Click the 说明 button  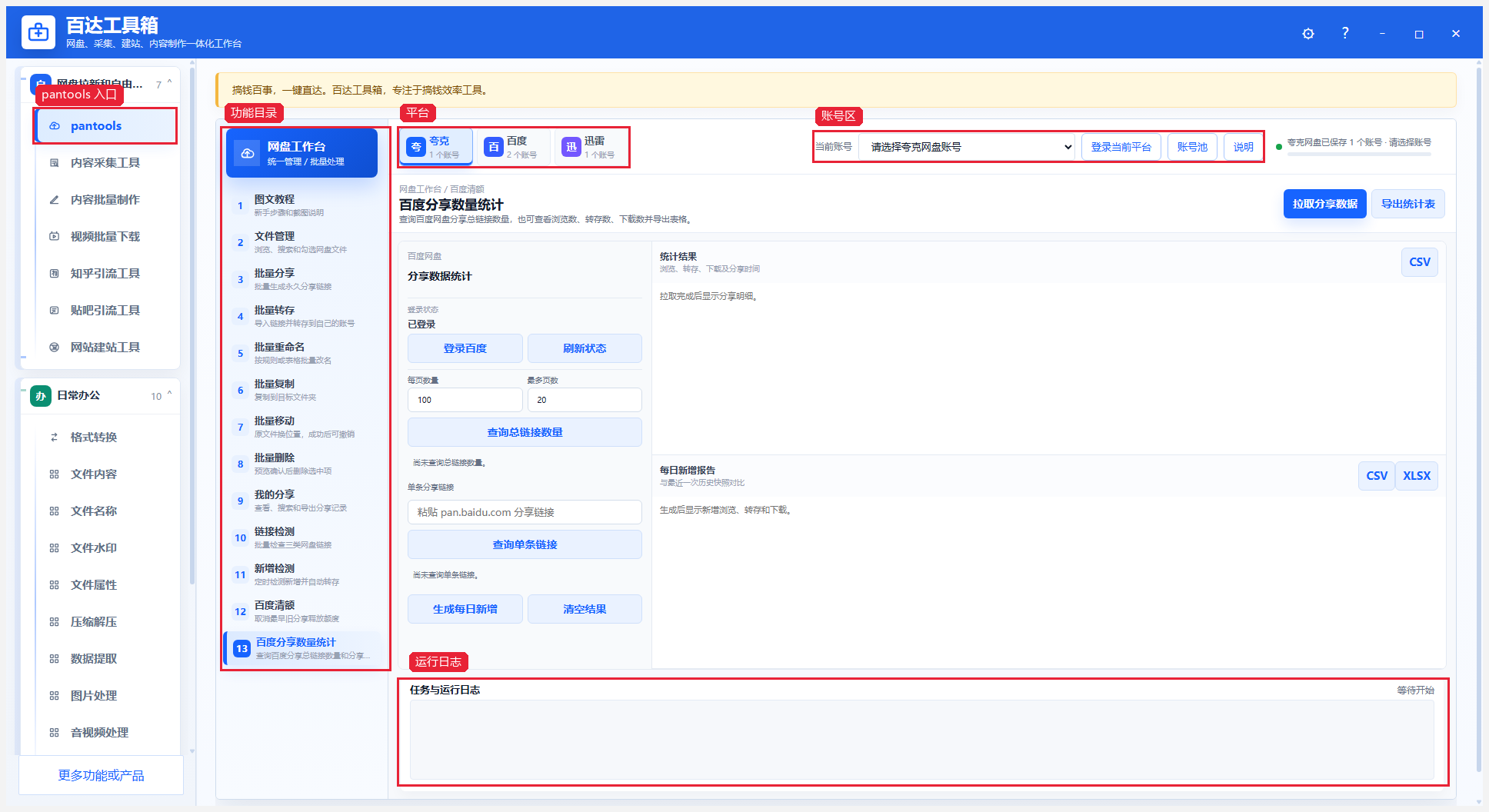coord(1243,147)
